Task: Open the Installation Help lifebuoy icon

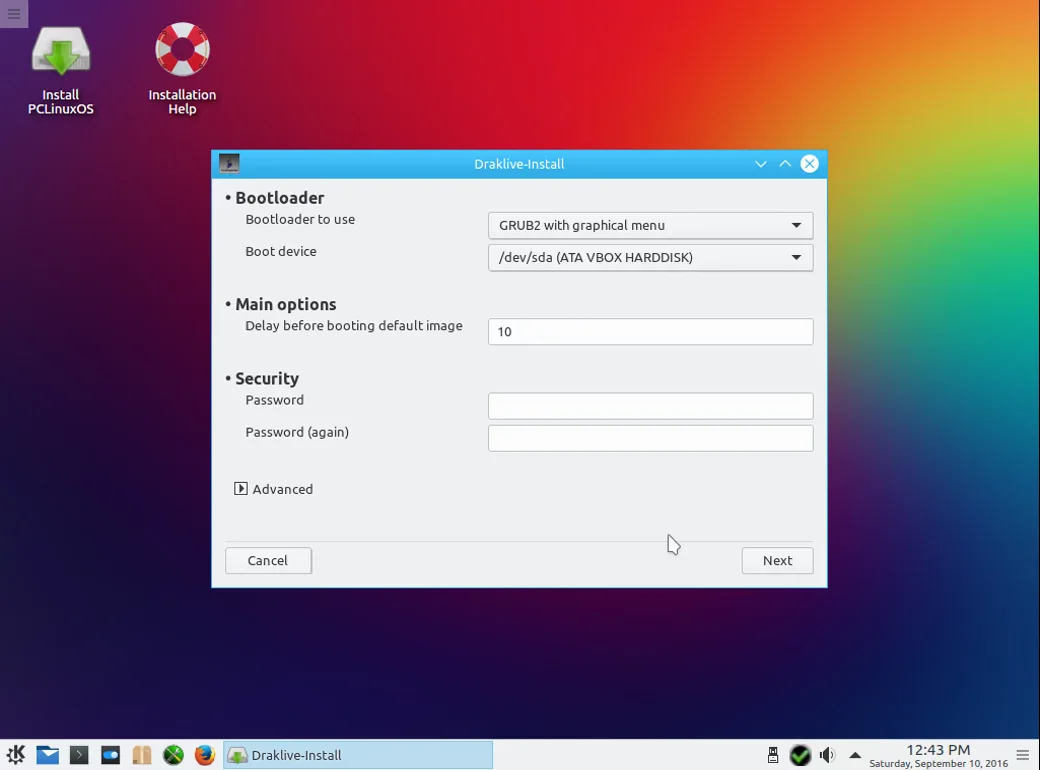Action: (182, 70)
